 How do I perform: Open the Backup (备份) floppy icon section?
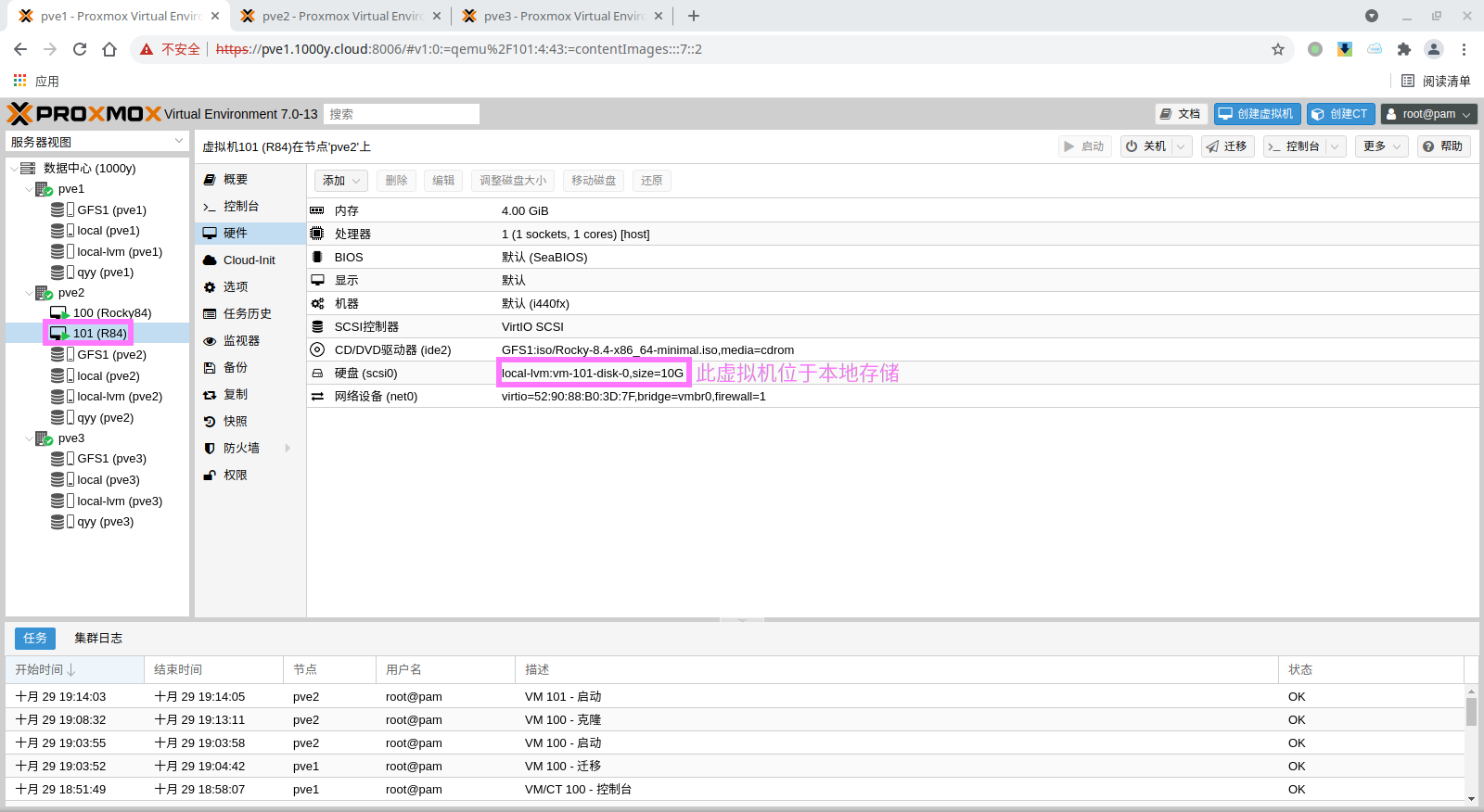[x=235, y=368]
